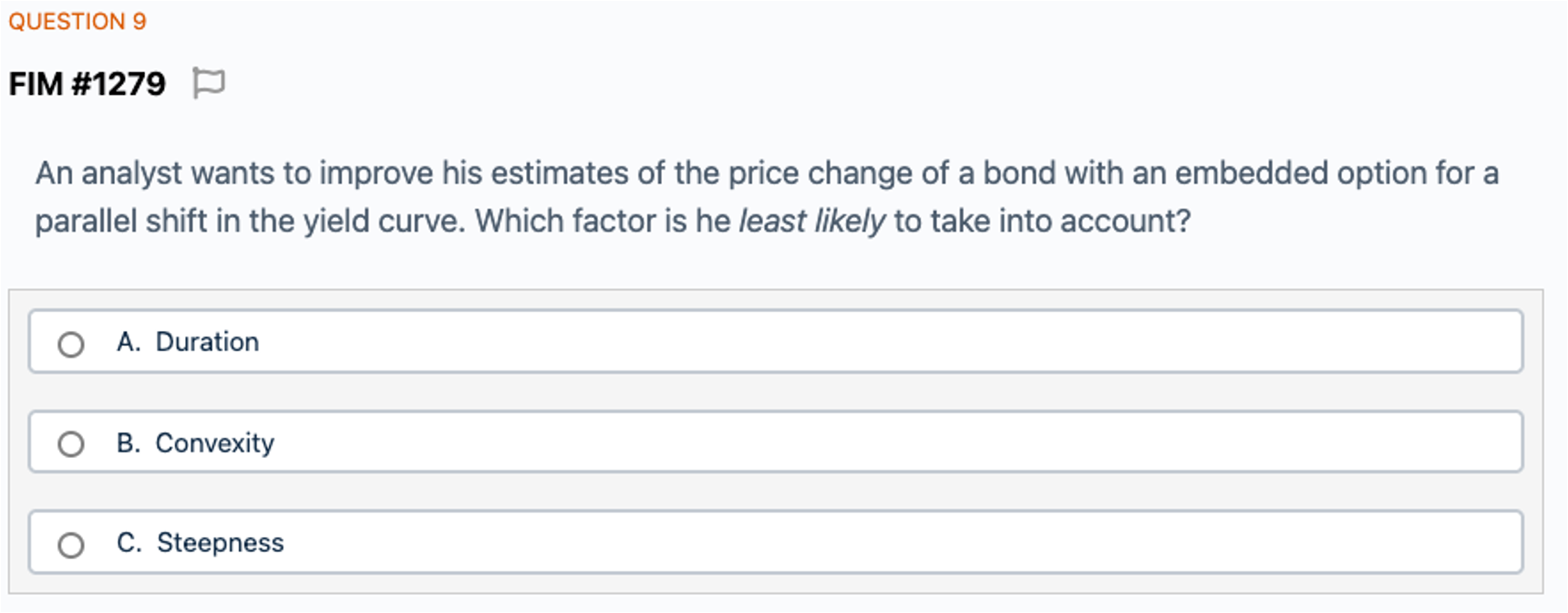Click the "Steepness" answer text
This screenshot has width=1568, height=613.
(220, 543)
